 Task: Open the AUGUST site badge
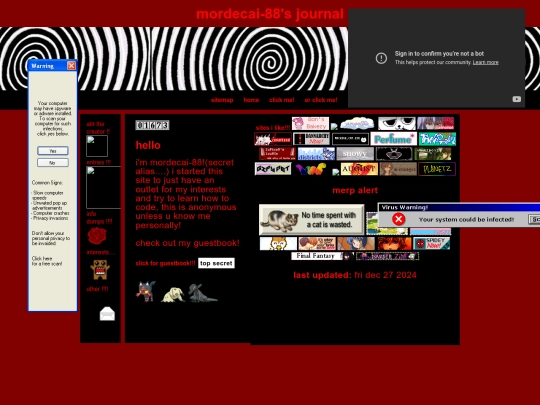pyautogui.click(x=359, y=169)
